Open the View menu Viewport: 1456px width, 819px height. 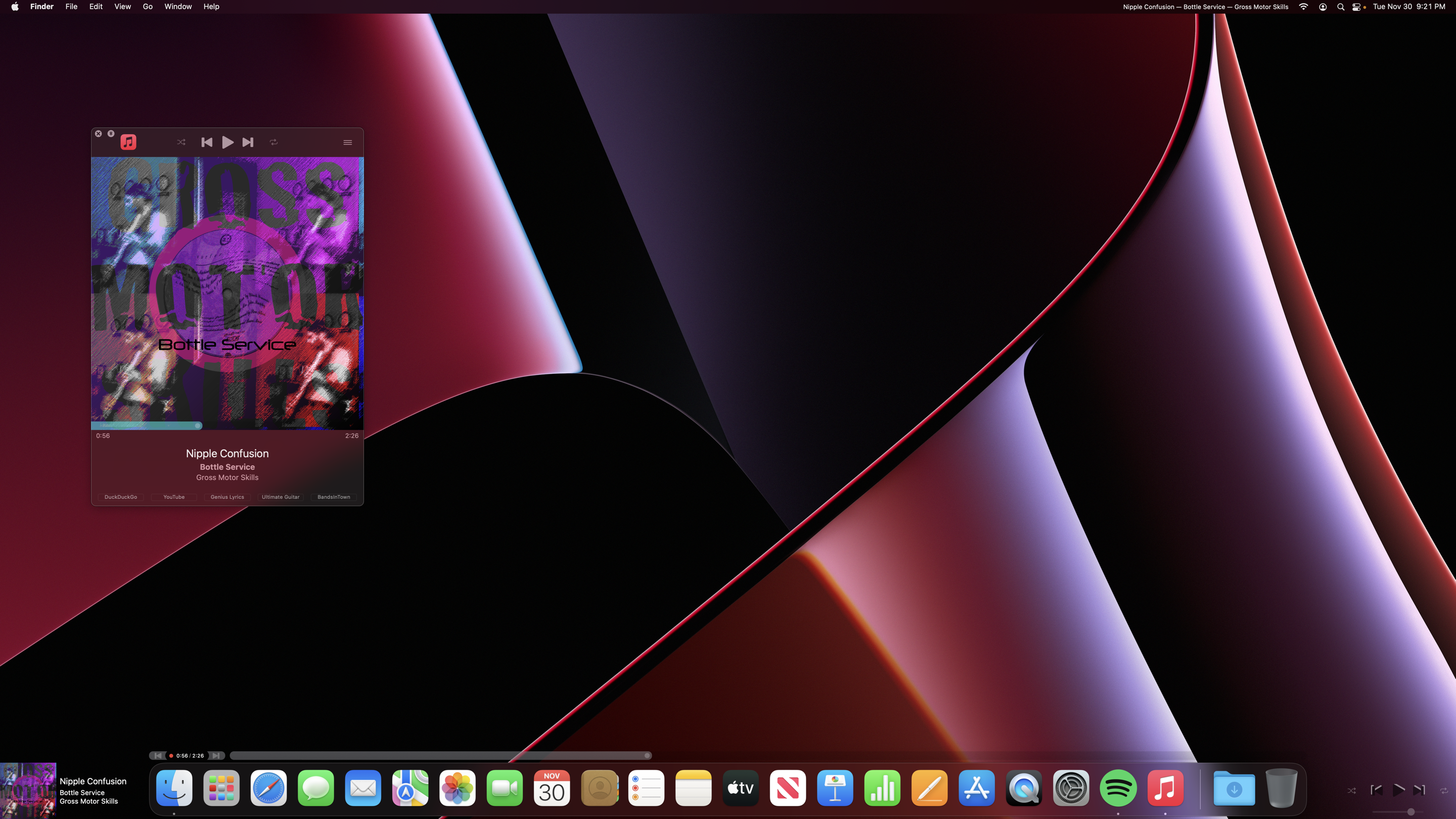[x=123, y=7]
